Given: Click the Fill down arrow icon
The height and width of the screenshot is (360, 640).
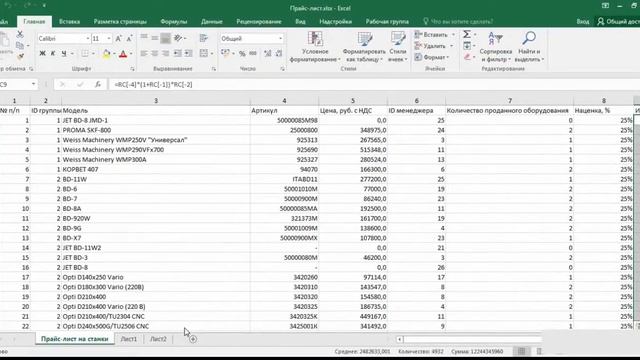Looking at the screenshot, I should click(467, 46).
